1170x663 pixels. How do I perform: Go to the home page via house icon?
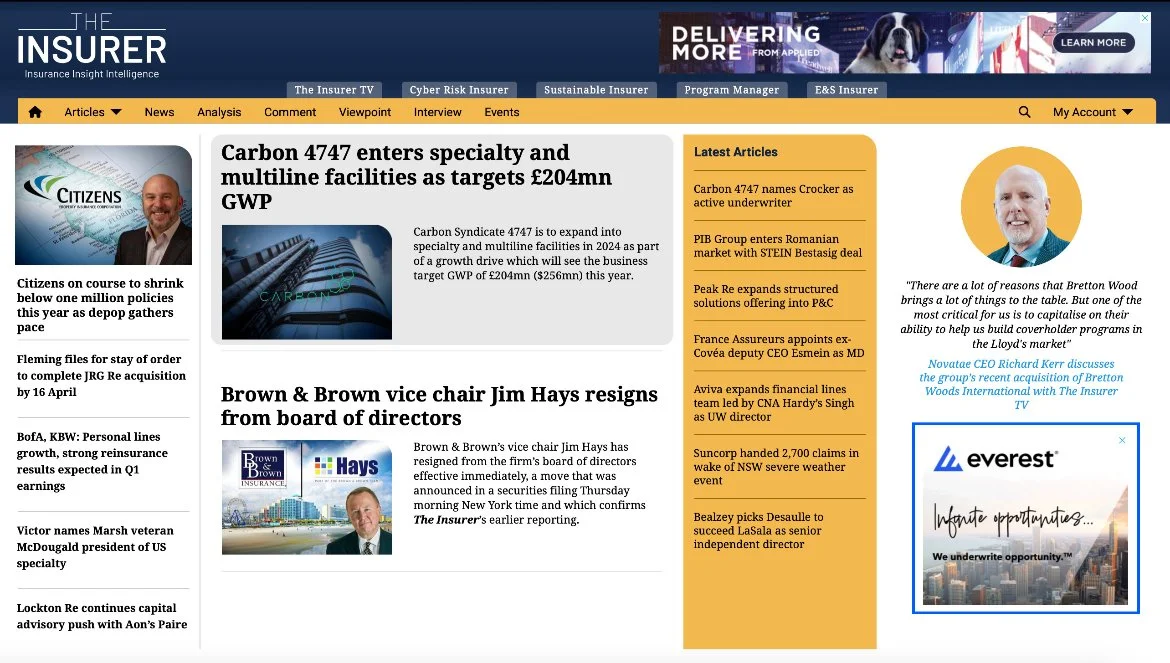pos(35,112)
